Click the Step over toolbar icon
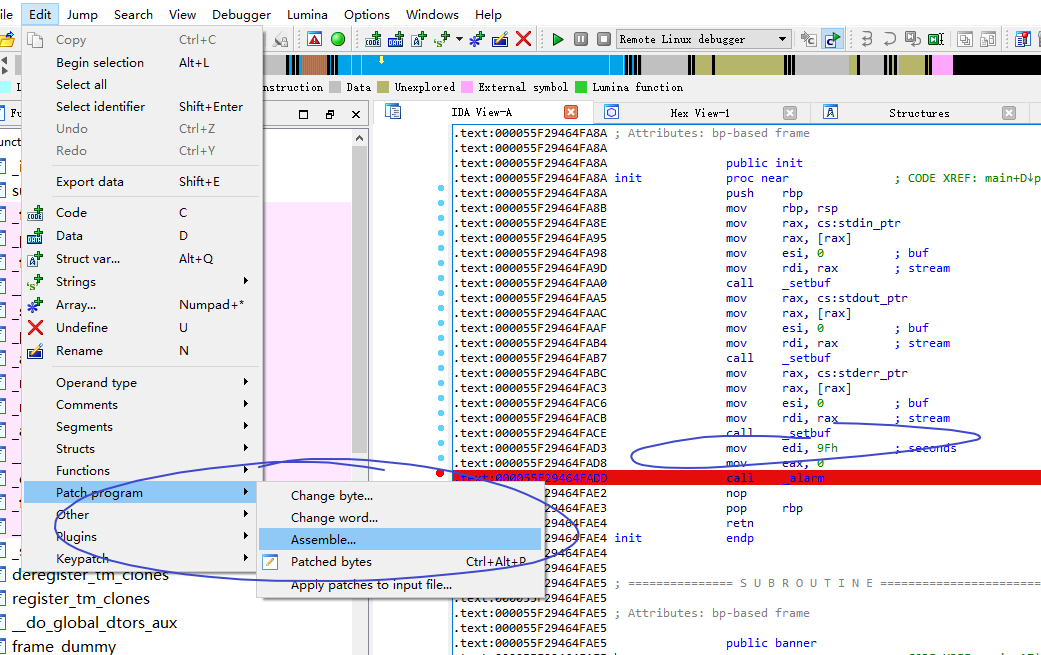This screenshot has width=1041, height=655. coord(890,39)
